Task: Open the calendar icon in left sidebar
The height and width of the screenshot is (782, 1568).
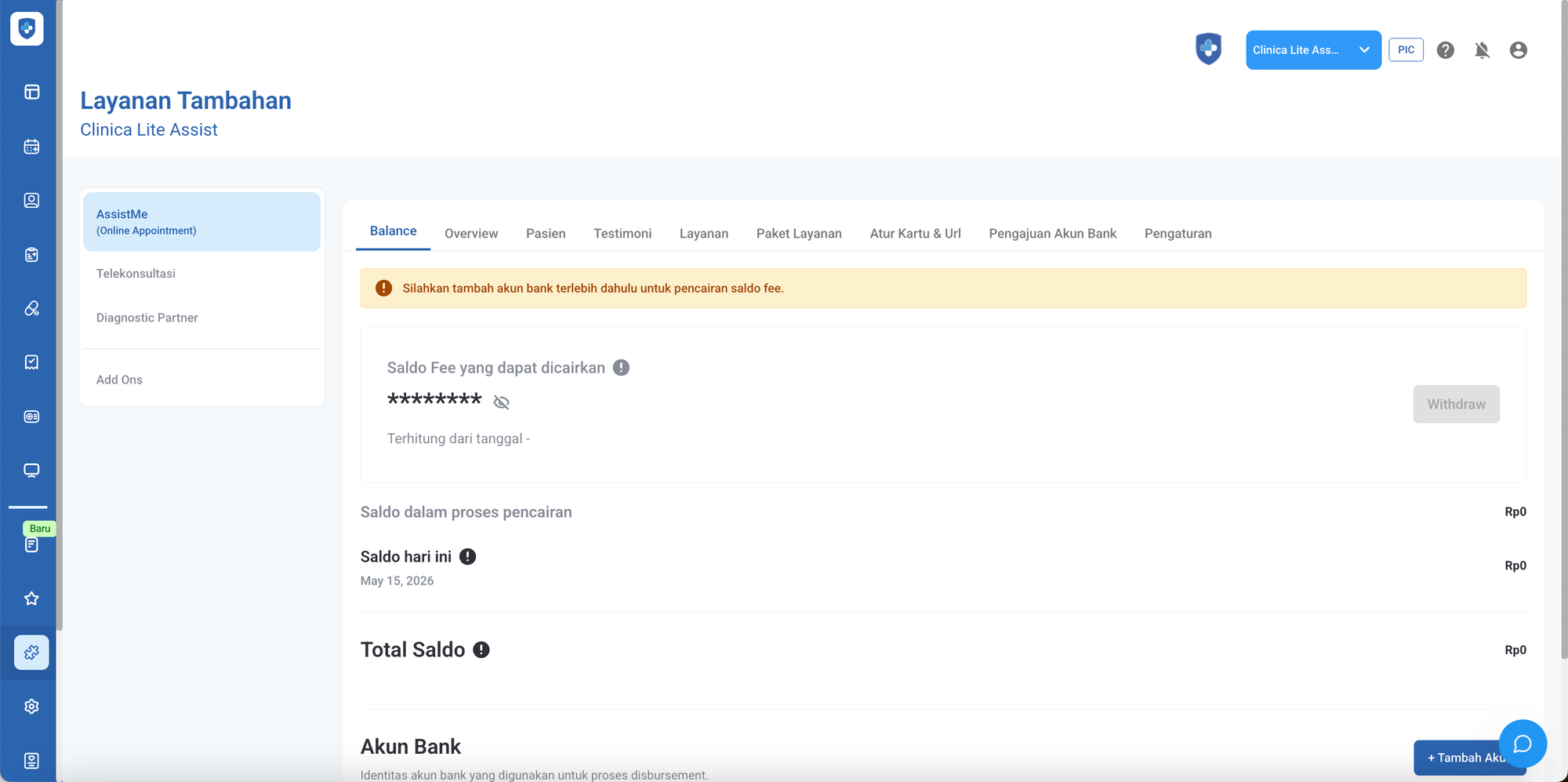Action: click(31, 147)
